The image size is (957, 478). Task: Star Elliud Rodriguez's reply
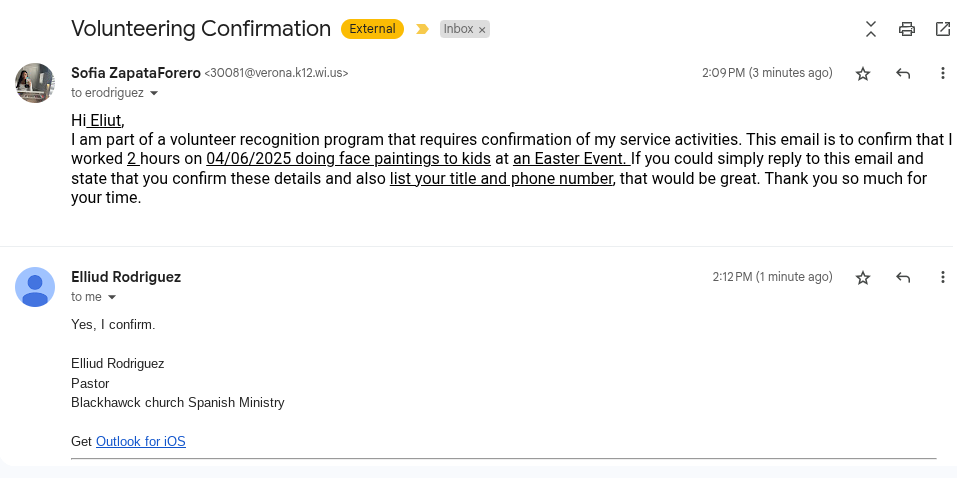[x=863, y=277]
